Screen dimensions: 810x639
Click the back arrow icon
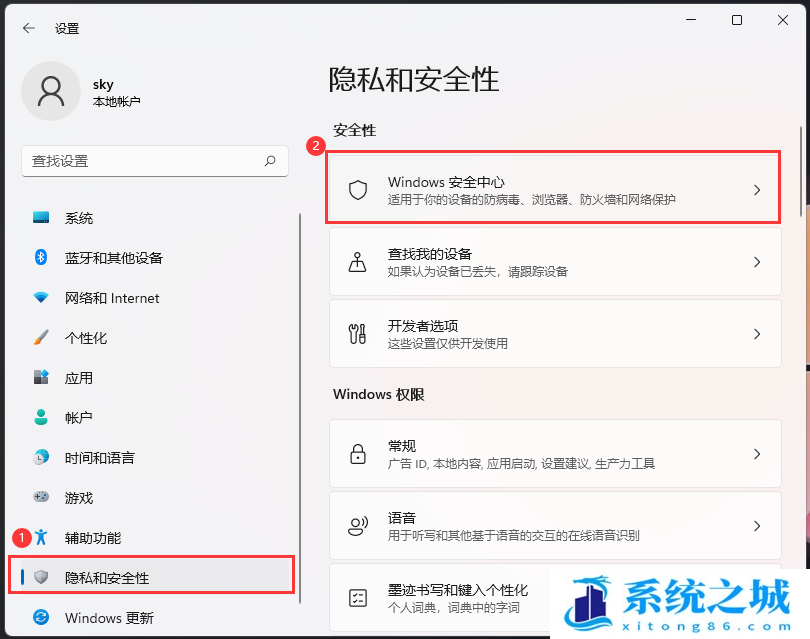[x=29, y=28]
